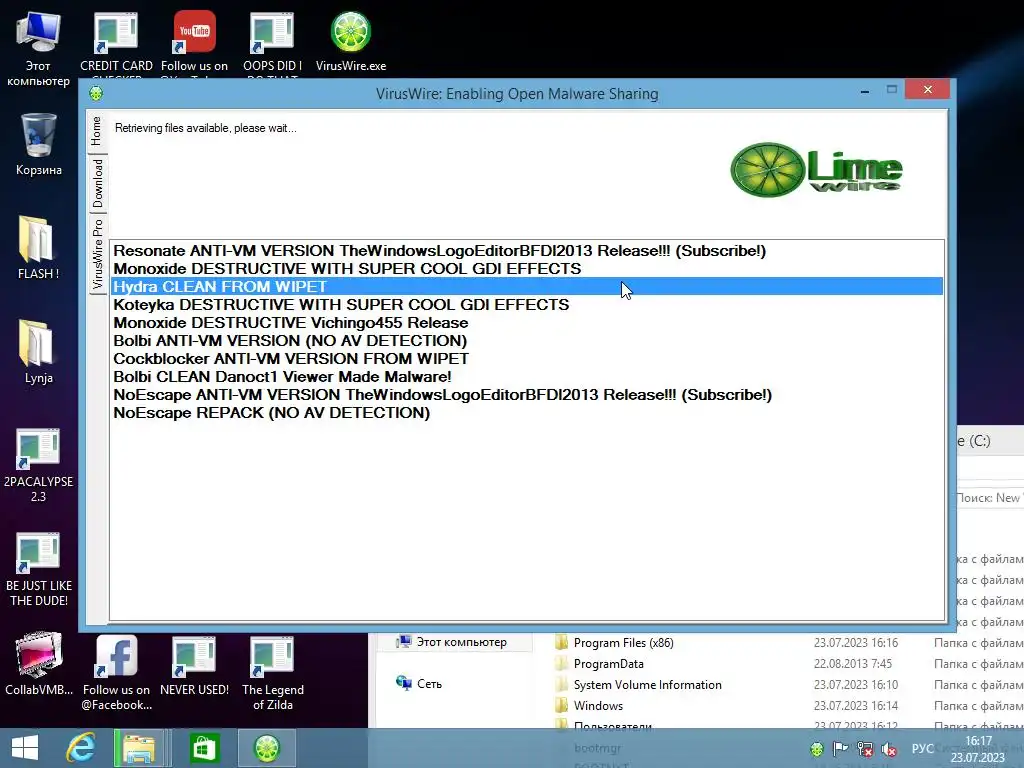Open the Windows Store taskbar icon
The image size is (1024, 768).
[204, 748]
